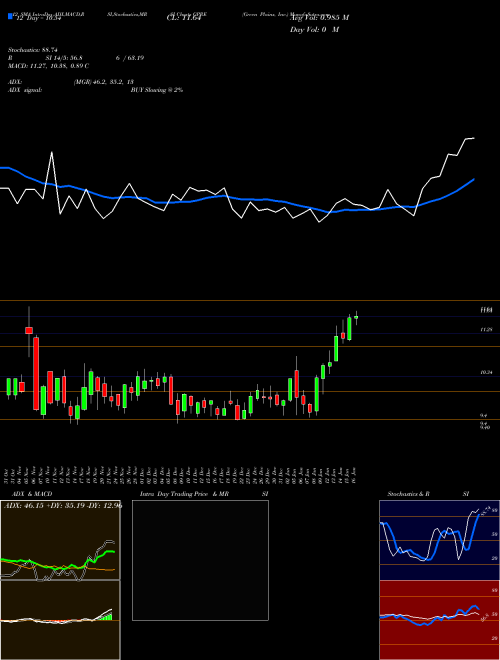This screenshot has height=660, width=500.
Task: Open the red-background RSI chart thumbnail
Action: click(439, 620)
